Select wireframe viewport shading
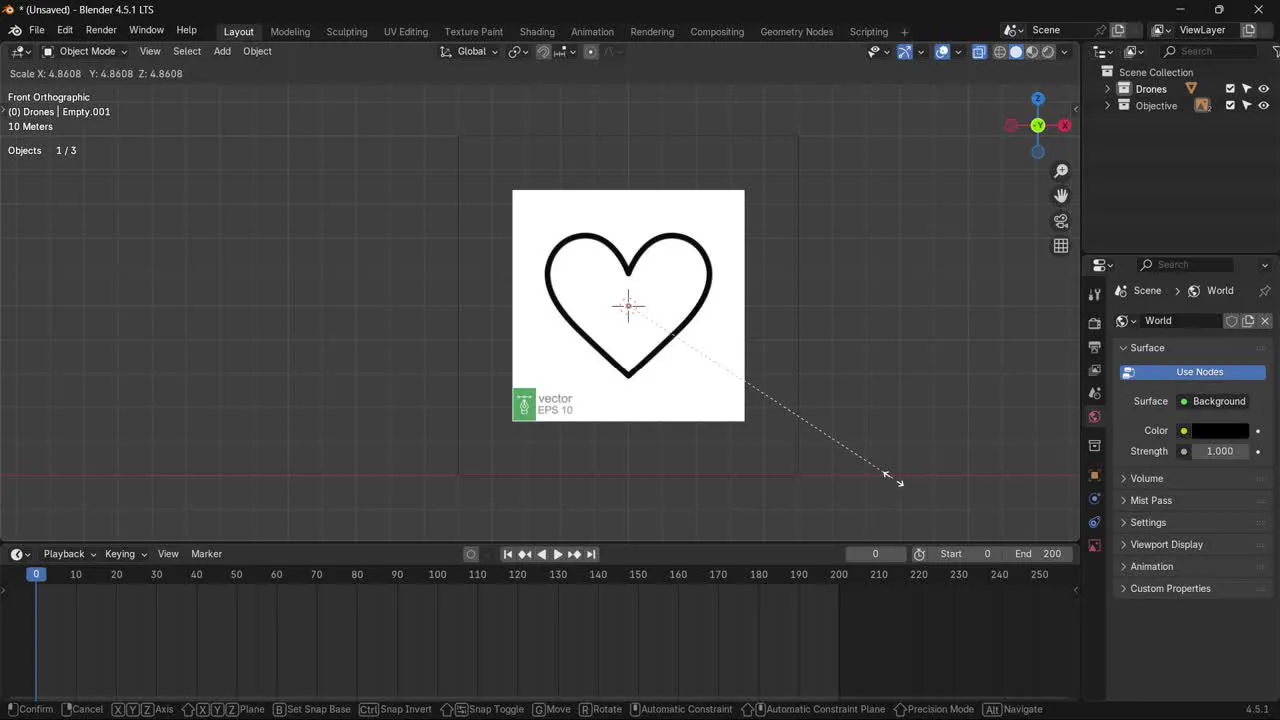Viewport: 1280px width, 720px height. [999, 52]
